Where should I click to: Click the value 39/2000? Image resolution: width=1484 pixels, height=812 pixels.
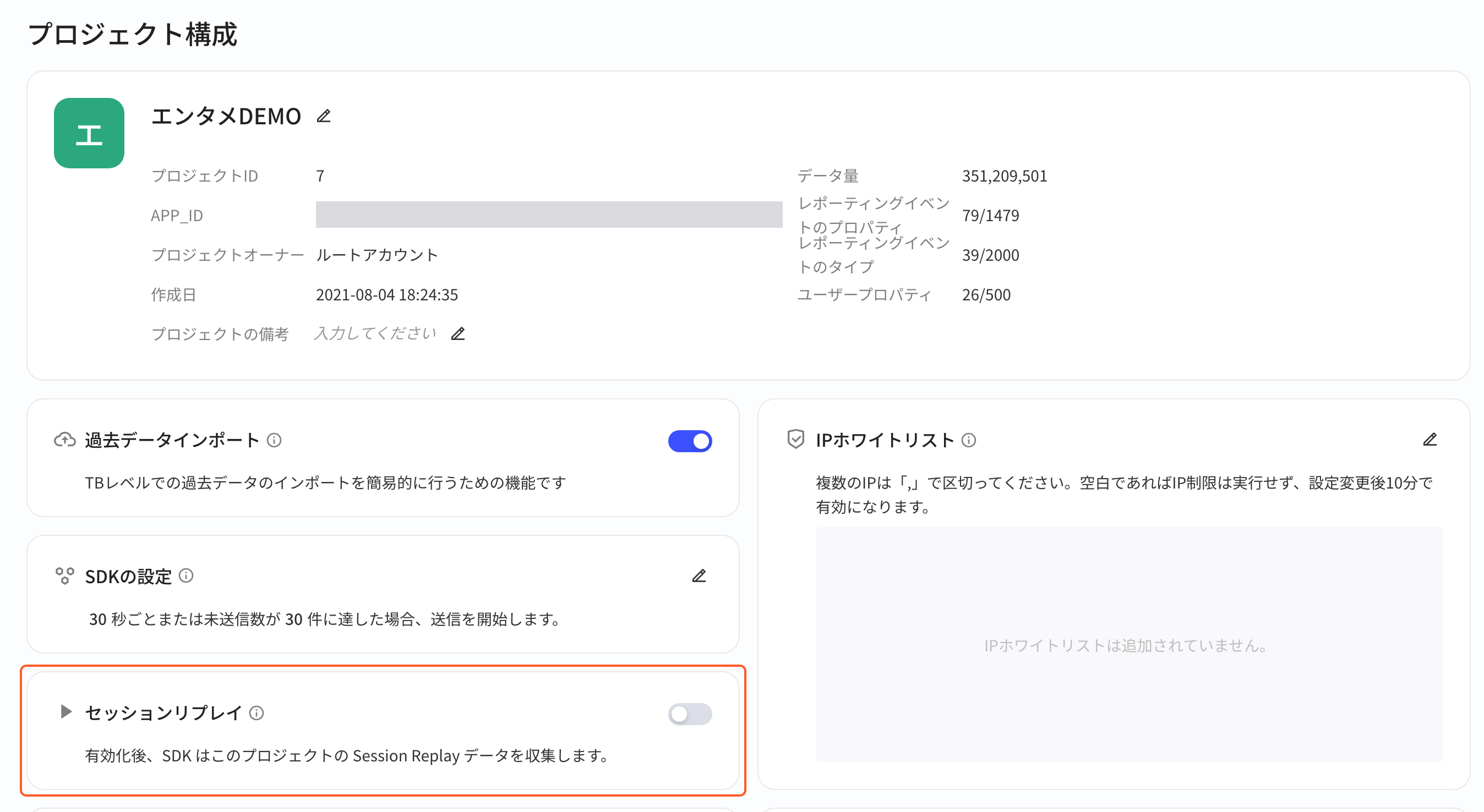pos(990,255)
